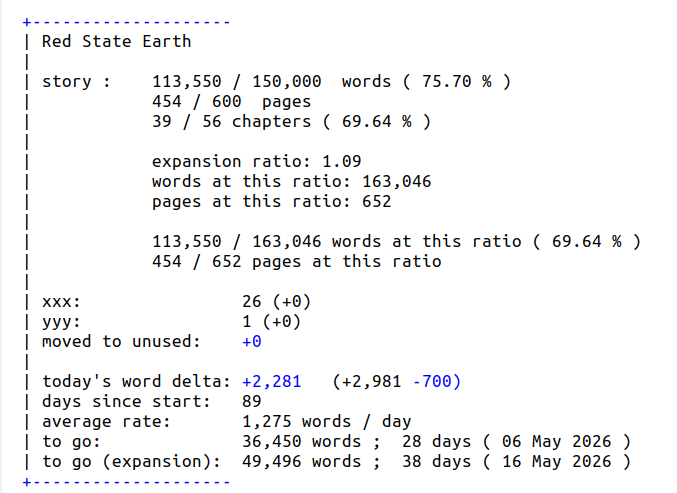
Task: Click '454 / 652 pages at this ratio'
Action: coord(297,262)
